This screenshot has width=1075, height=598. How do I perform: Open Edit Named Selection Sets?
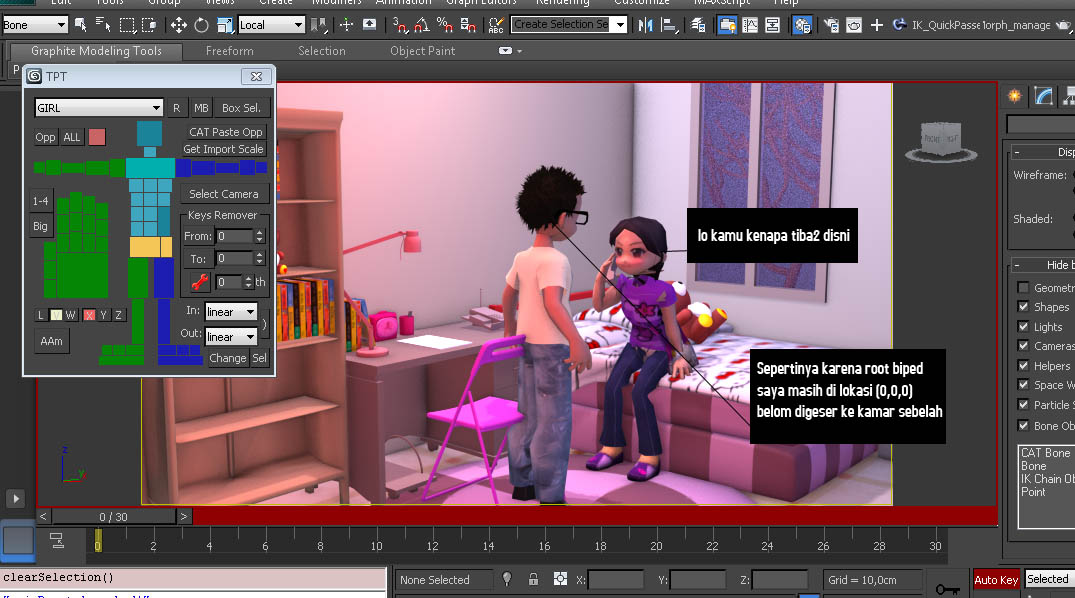click(x=496, y=25)
